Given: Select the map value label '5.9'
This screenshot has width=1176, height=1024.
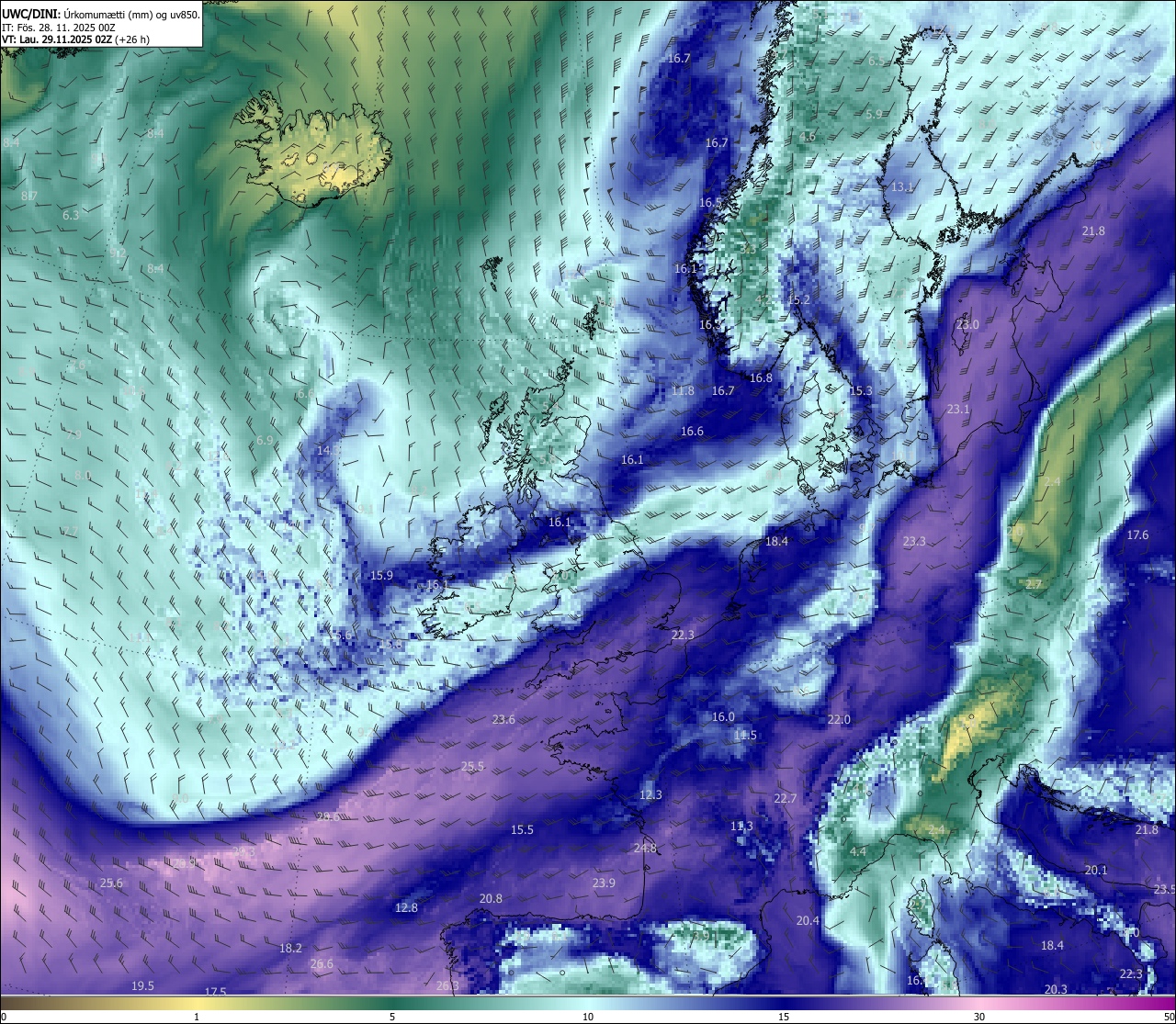Looking at the screenshot, I should [874, 114].
